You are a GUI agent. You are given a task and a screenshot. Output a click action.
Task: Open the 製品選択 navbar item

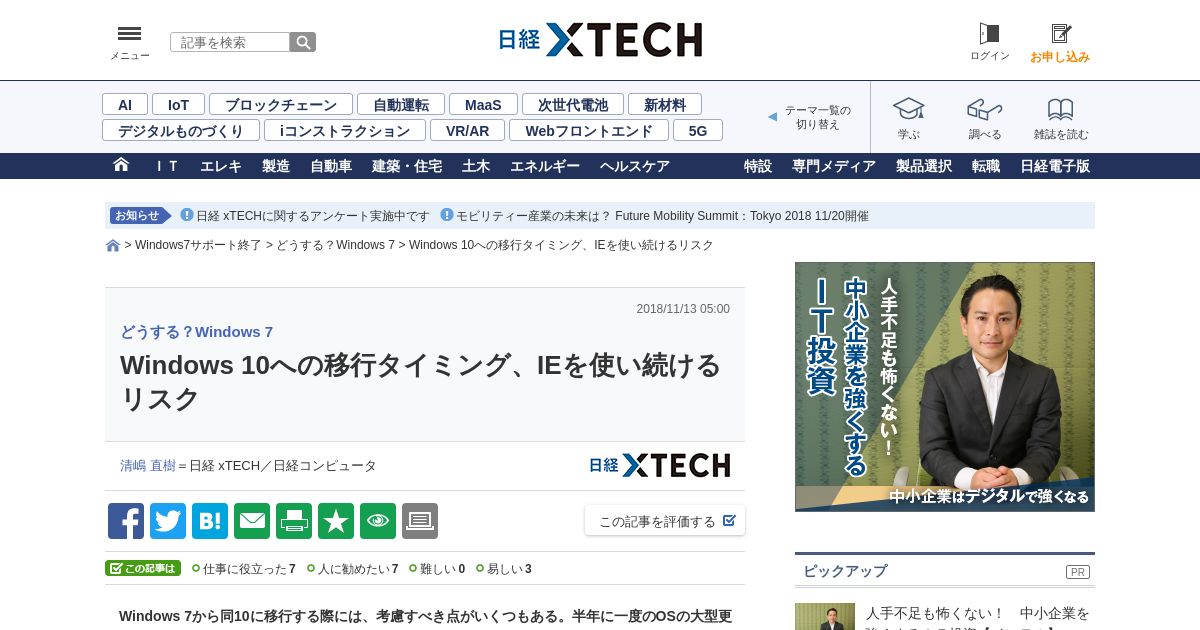[924, 166]
